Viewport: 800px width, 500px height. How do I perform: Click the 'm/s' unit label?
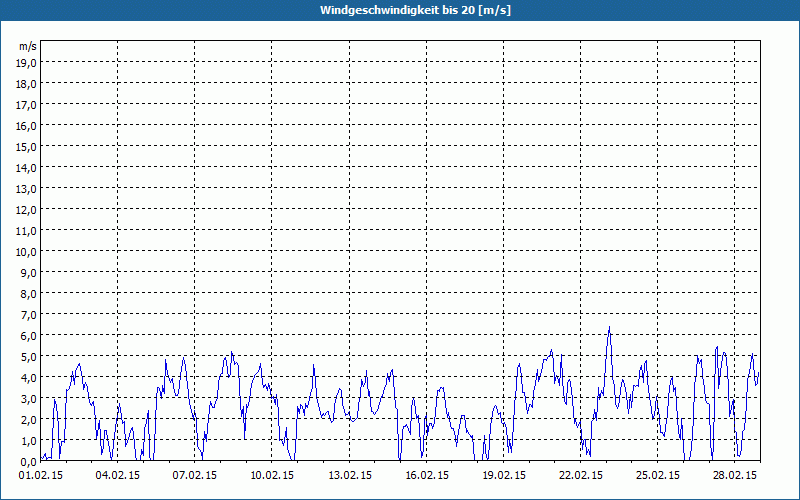[x=28, y=46]
